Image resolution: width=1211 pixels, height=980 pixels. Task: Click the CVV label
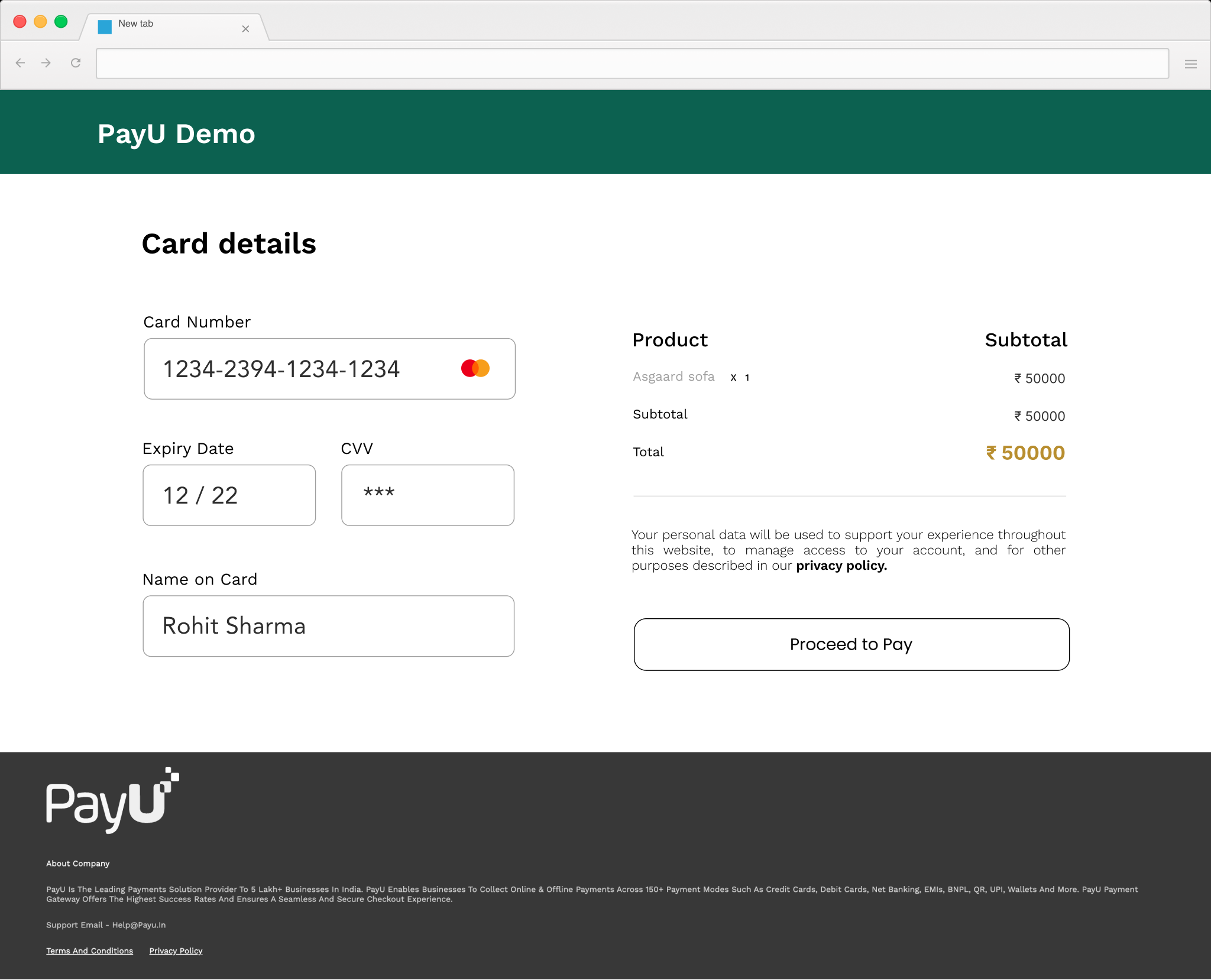357,449
